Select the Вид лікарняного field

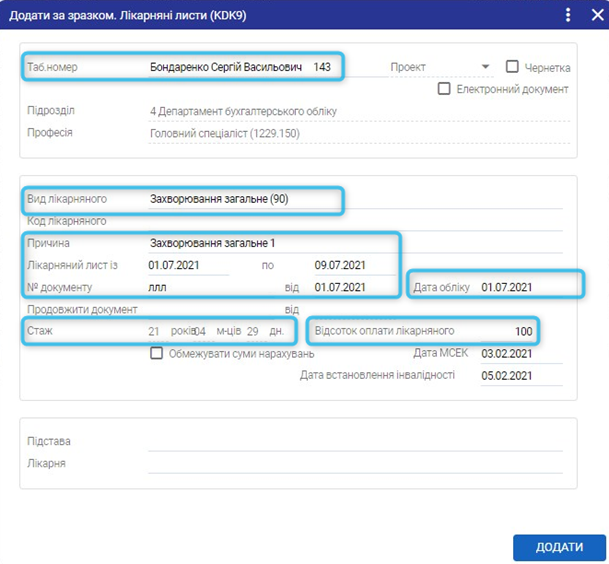pyautogui.click(x=240, y=199)
